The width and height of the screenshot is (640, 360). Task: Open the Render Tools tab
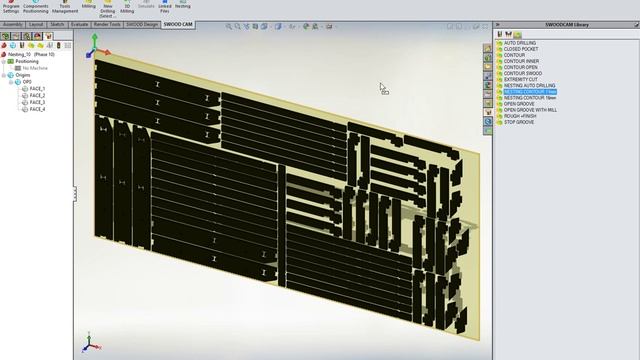coord(107,25)
